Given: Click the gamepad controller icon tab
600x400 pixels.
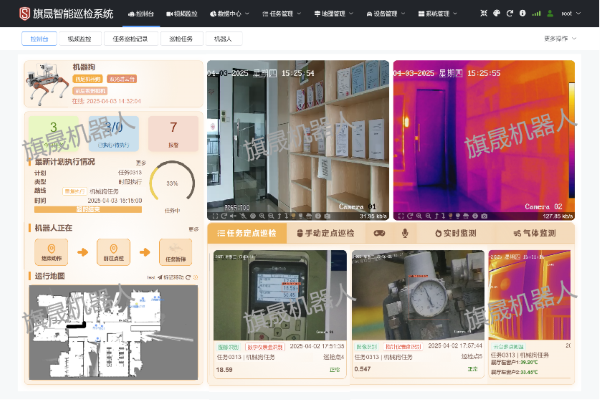Looking at the screenshot, I should click(380, 233).
